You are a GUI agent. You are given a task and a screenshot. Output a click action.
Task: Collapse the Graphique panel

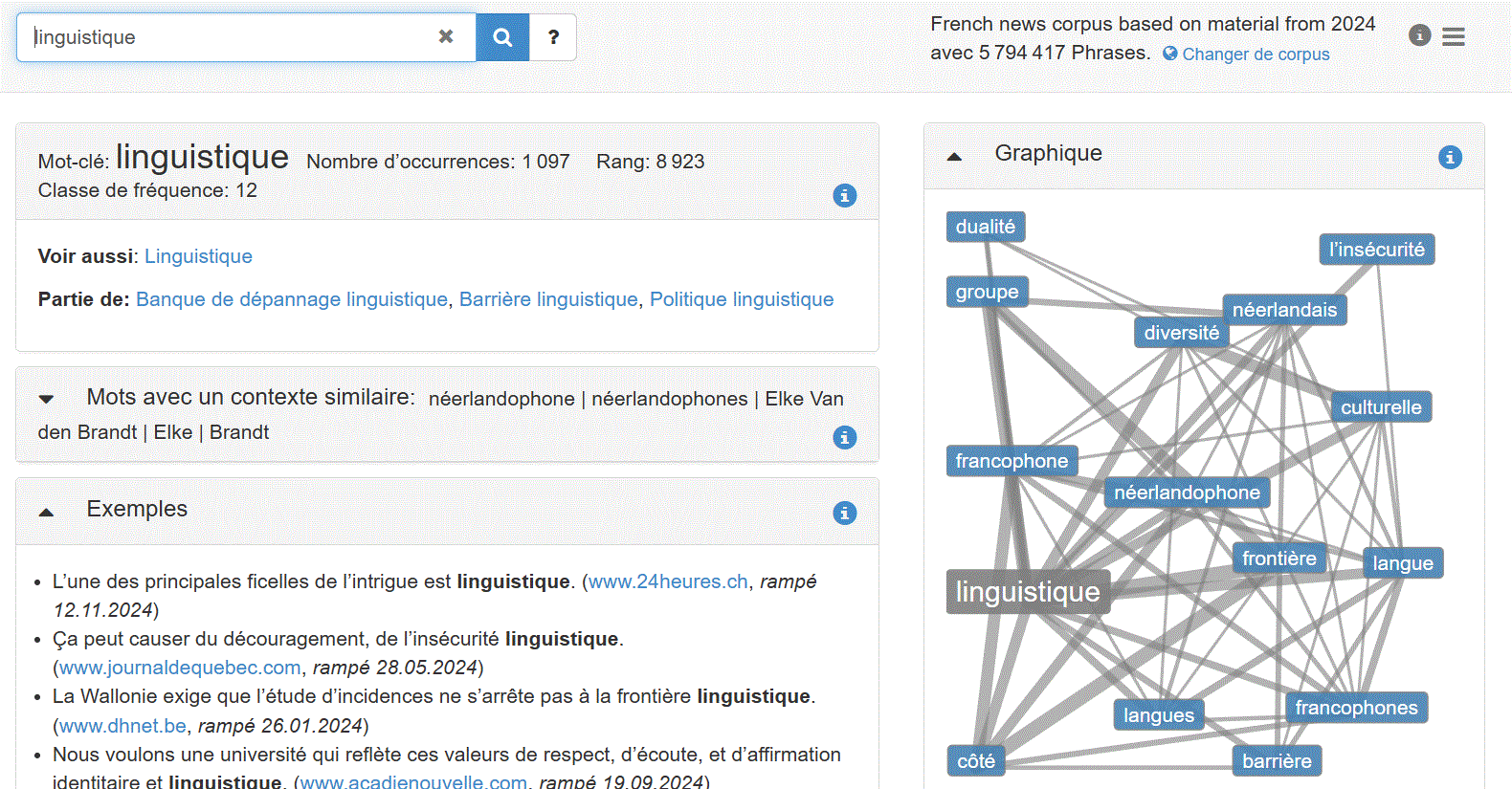[954, 156]
